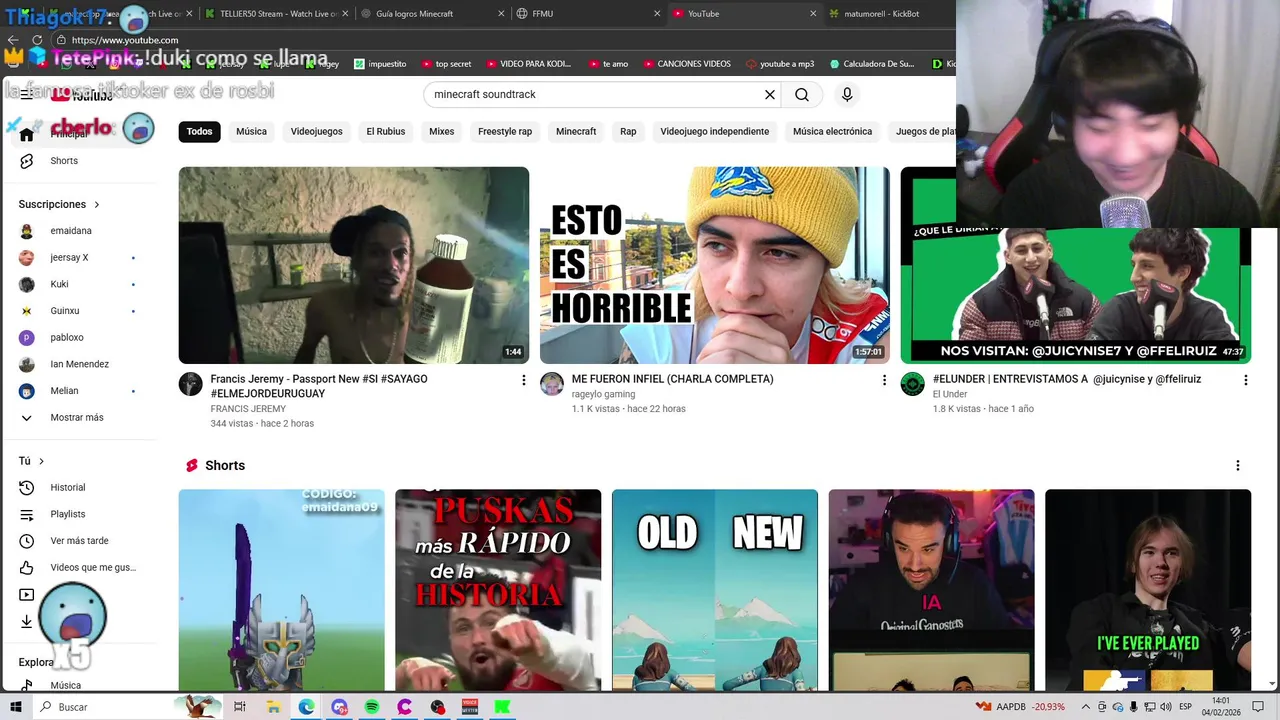Select the El Rubius filter chip

click(386, 132)
